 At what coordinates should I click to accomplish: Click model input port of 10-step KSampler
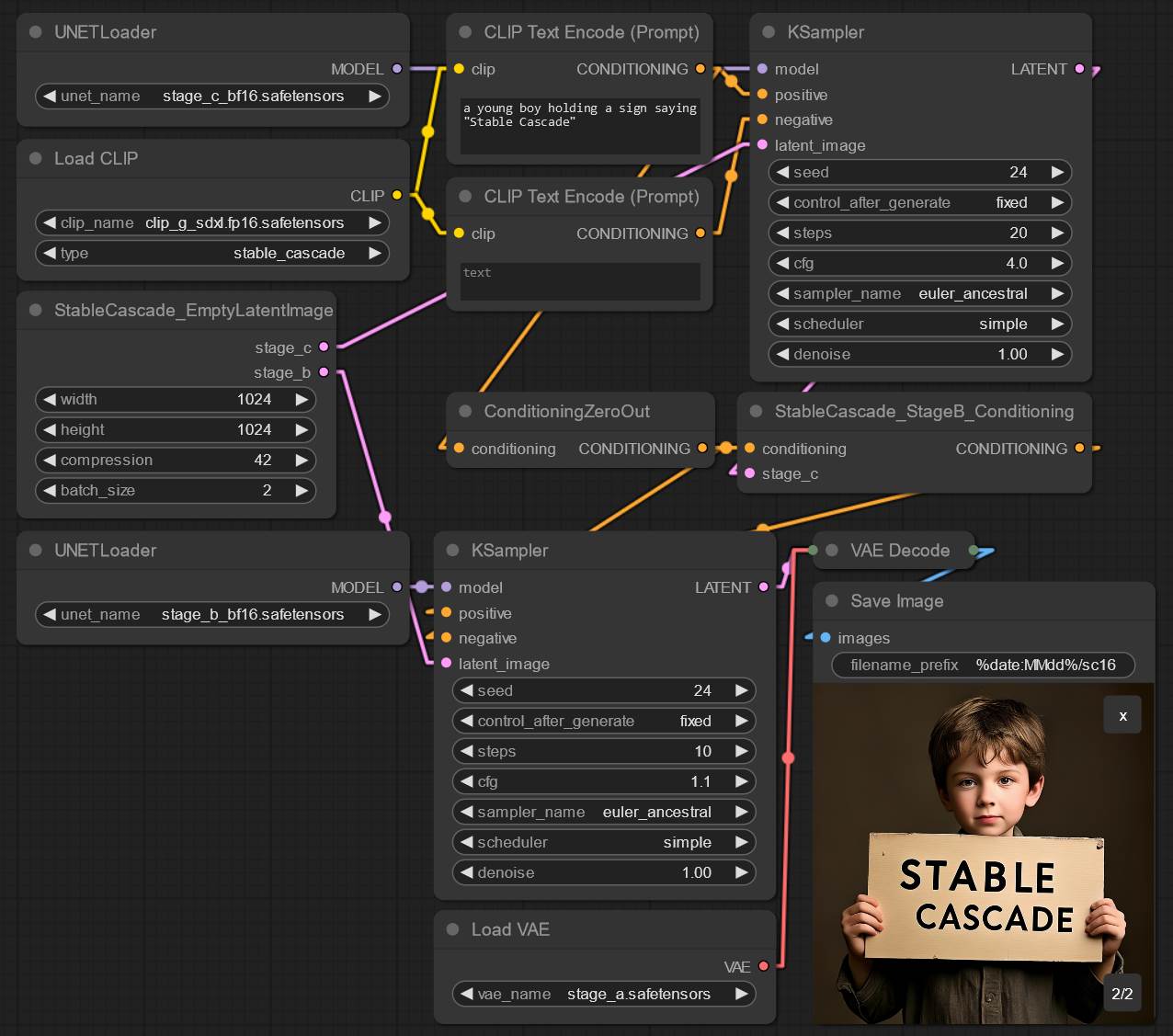(x=446, y=586)
